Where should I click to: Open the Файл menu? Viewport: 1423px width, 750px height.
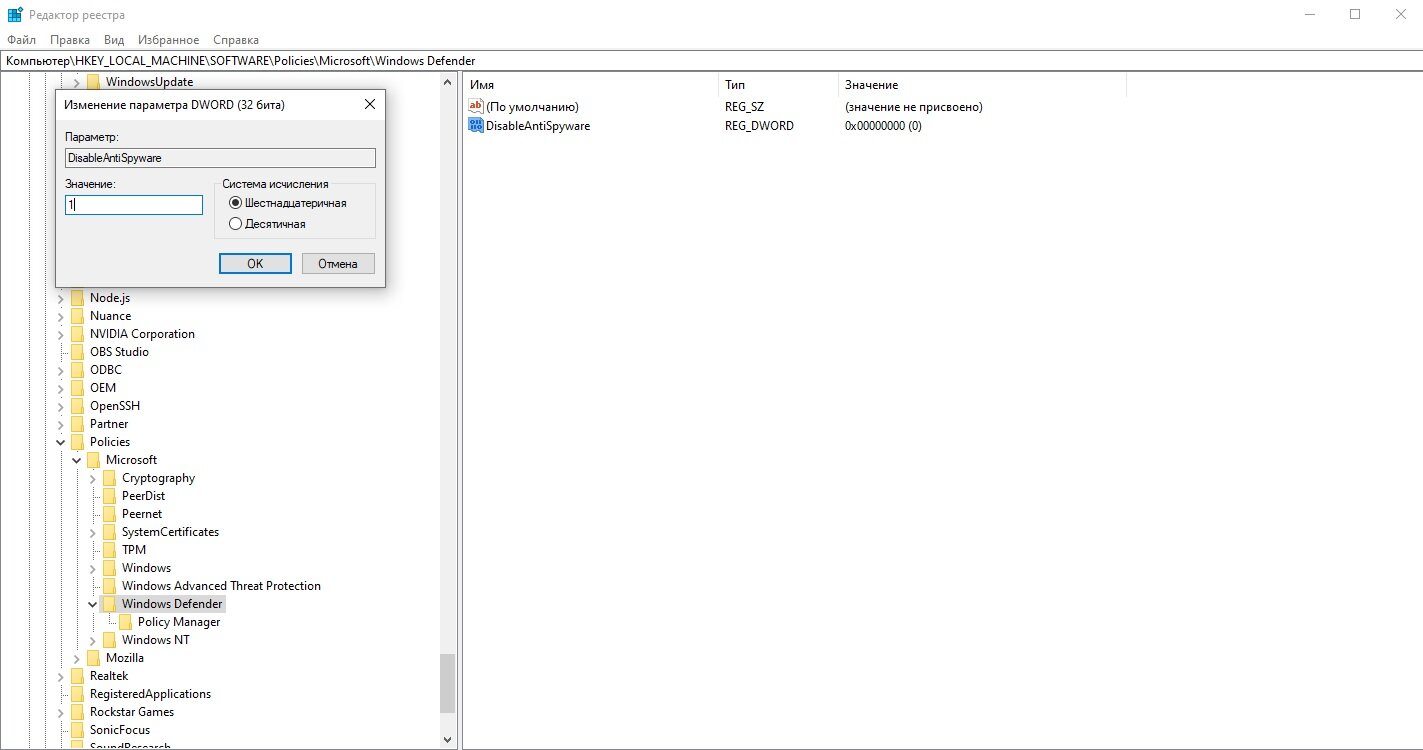pos(21,40)
